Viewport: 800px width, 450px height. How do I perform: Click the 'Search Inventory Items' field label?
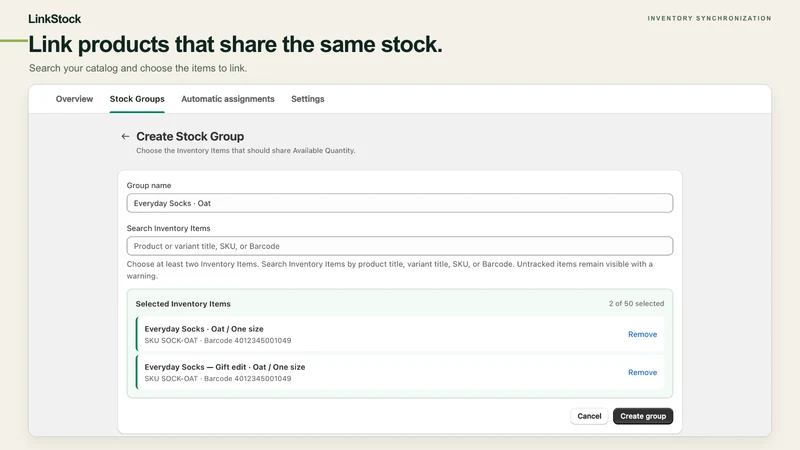(168, 228)
